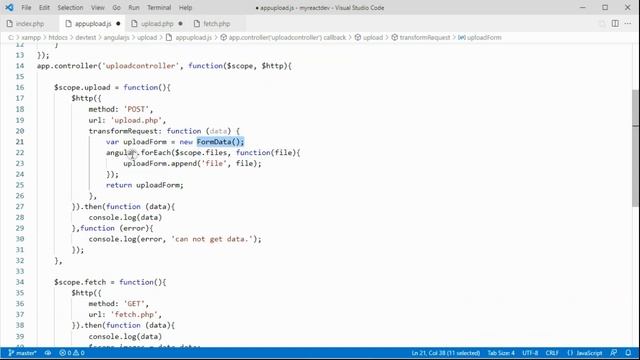This screenshot has height=360, width=640.
Task: Click devtest in the breadcrumb
Action: point(86,38)
